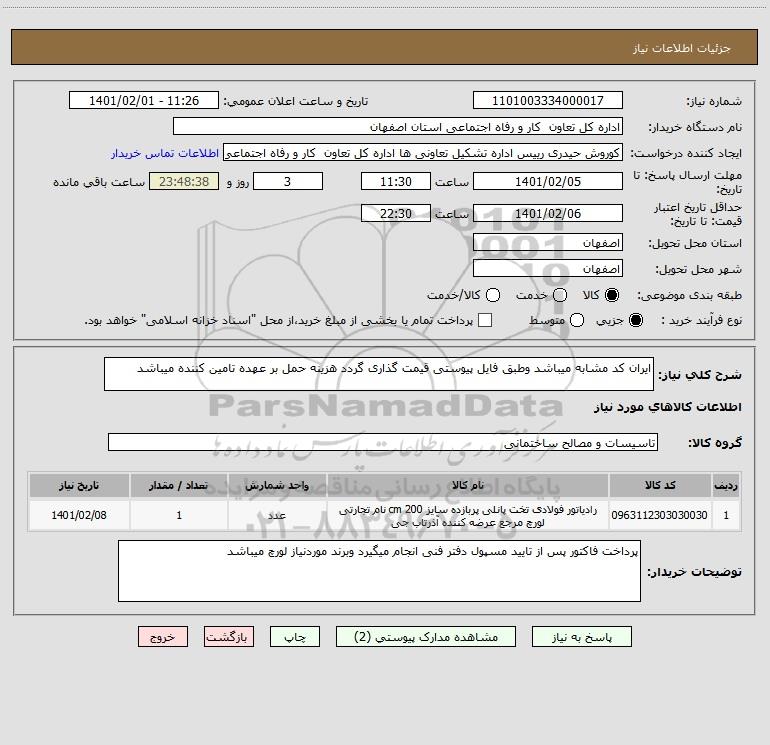The image size is (770, 745).
Task: Click the request creator field کوروش حیدری
Action: tap(423, 153)
